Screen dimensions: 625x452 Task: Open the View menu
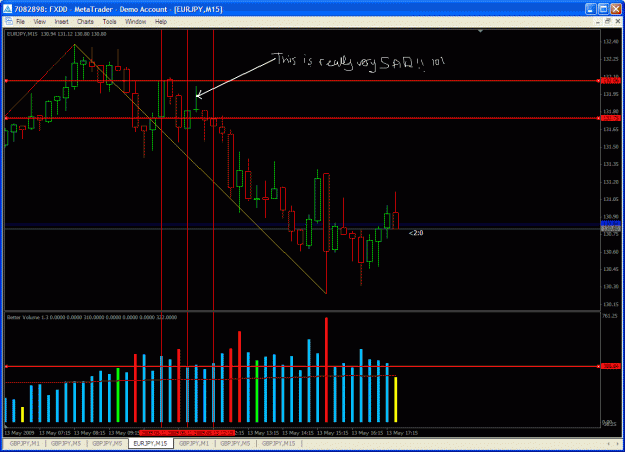[x=39, y=22]
